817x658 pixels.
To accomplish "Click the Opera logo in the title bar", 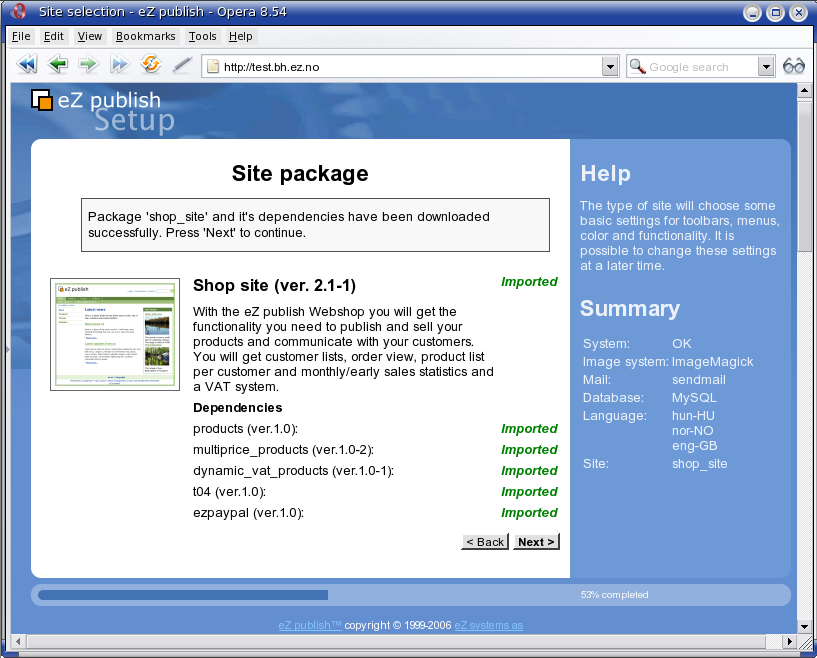I will tap(19, 11).
